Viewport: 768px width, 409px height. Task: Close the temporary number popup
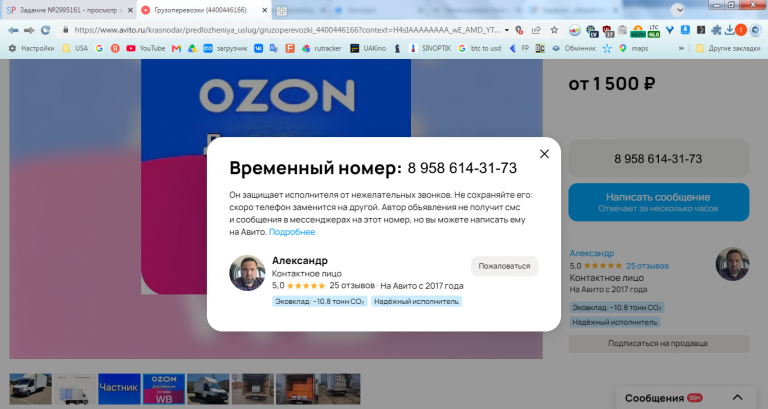544,154
